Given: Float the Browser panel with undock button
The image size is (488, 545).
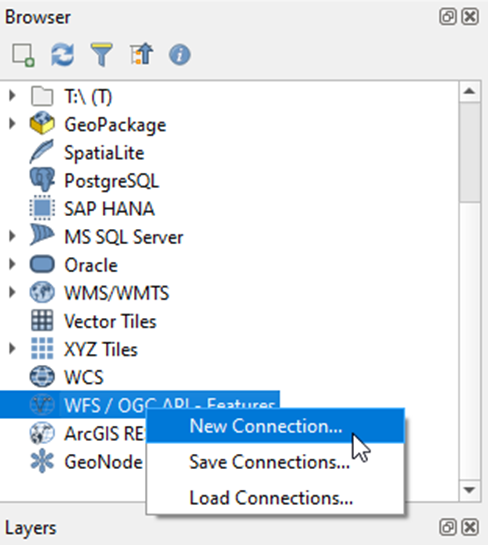Looking at the screenshot, I should (x=448, y=16).
